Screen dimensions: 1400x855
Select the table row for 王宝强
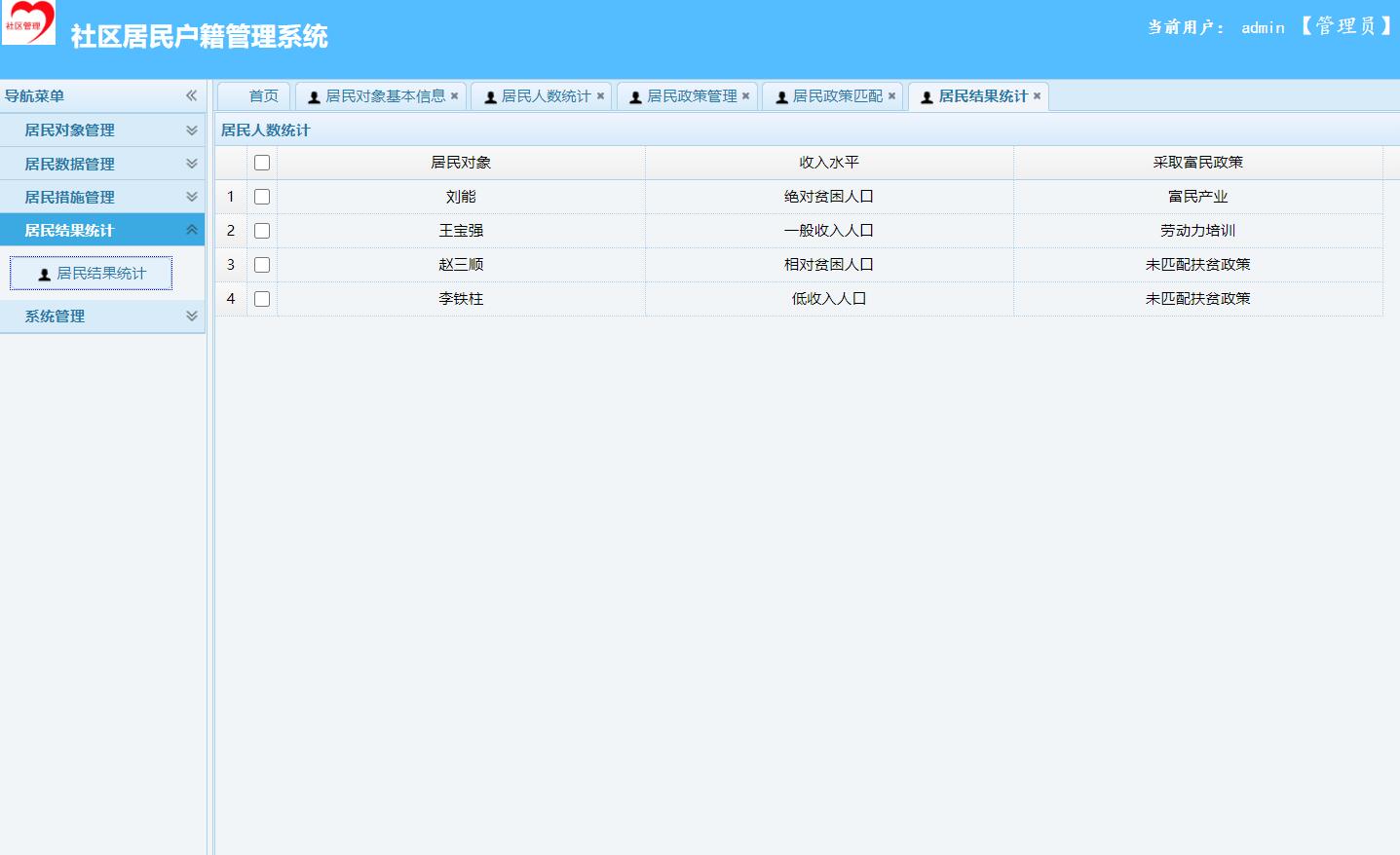[x=461, y=230]
